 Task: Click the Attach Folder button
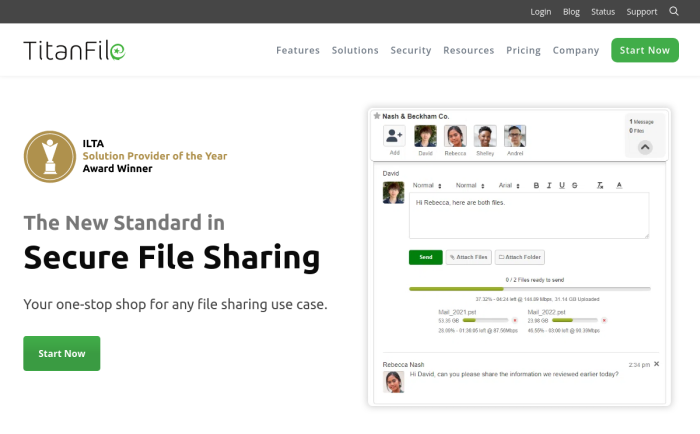pos(520,257)
